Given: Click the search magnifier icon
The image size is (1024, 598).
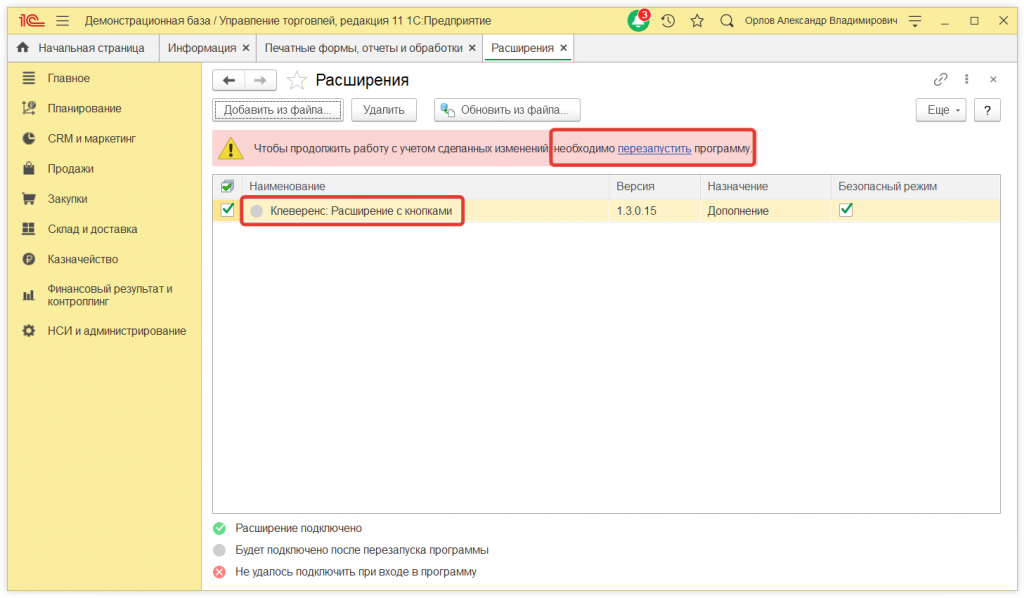Looking at the screenshot, I should click(x=727, y=20).
